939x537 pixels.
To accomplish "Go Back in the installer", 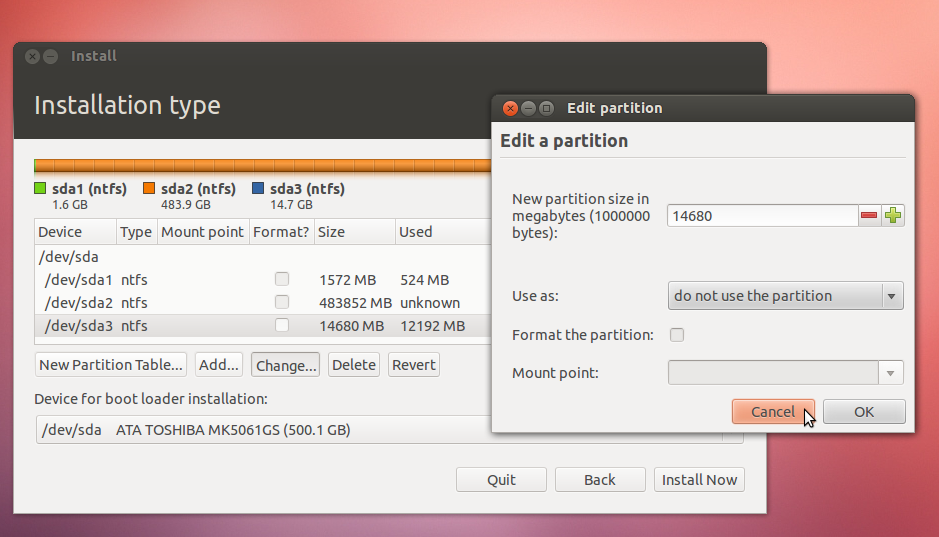I will coord(600,480).
